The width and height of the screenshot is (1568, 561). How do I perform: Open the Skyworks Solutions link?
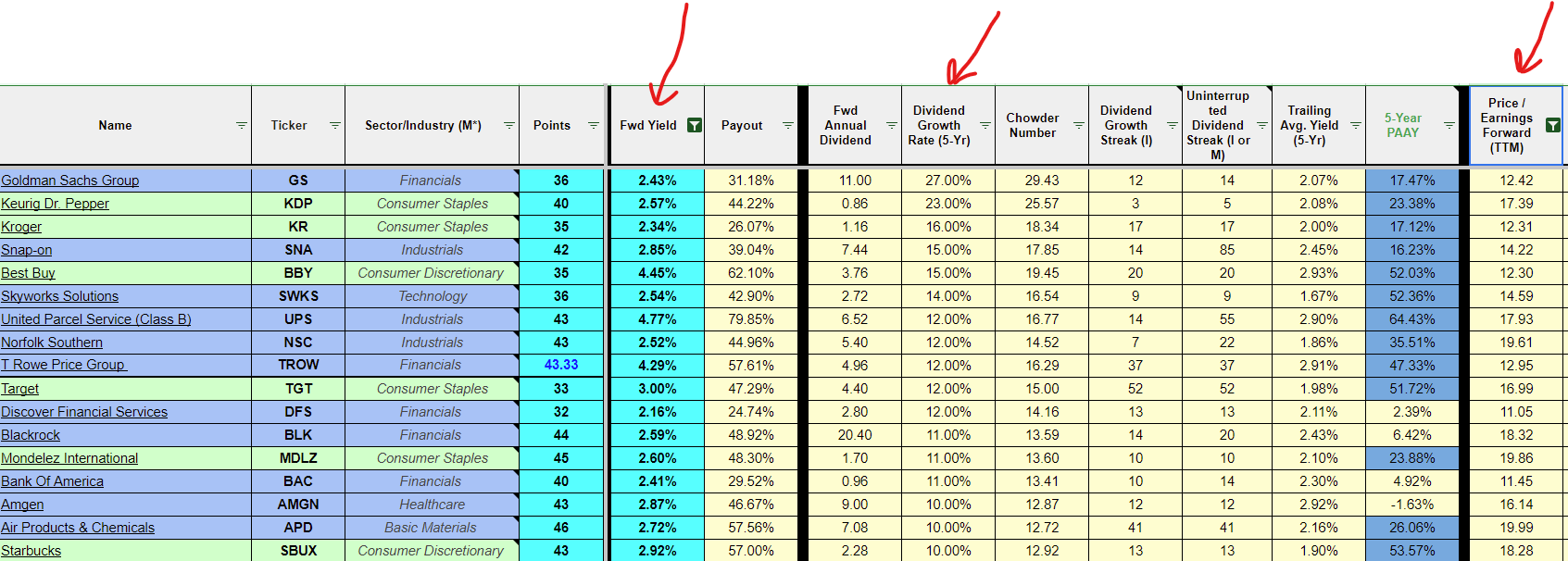coord(59,296)
